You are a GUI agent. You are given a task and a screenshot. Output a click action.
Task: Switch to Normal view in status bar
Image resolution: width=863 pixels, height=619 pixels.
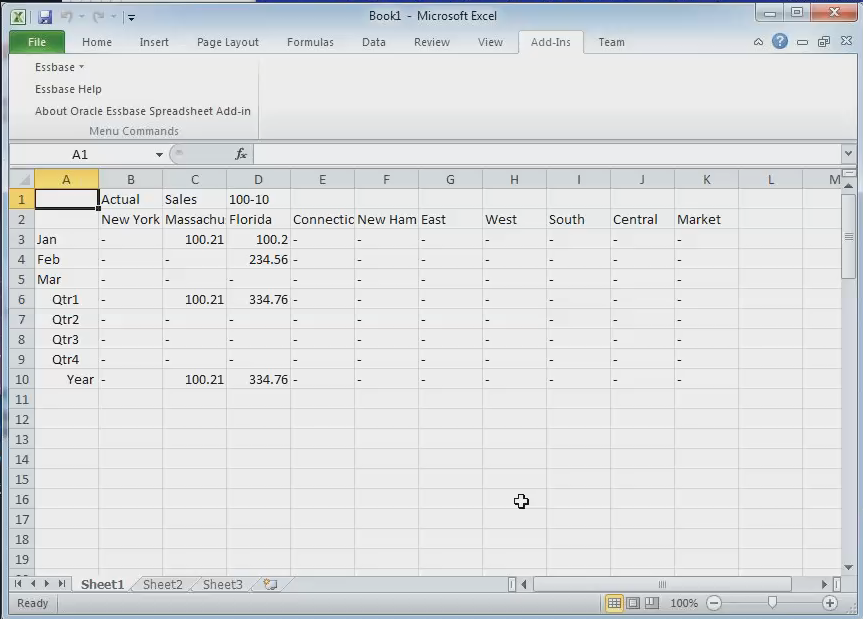click(614, 604)
